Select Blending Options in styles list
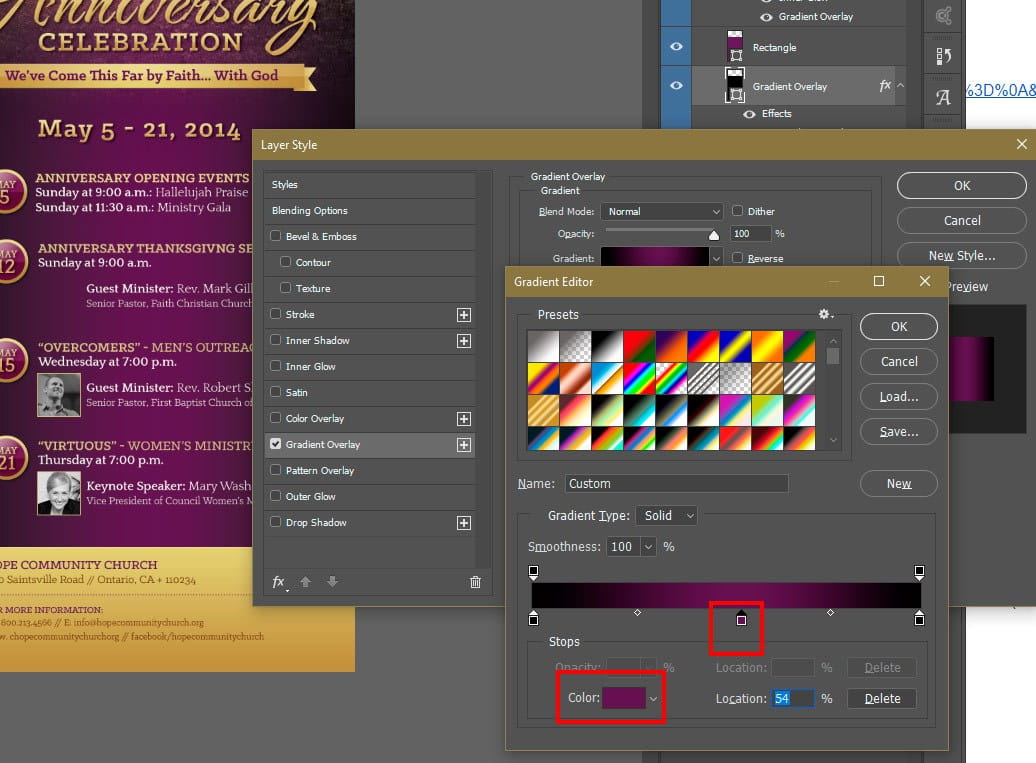This screenshot has height=763, width=1036. point(310,211)
